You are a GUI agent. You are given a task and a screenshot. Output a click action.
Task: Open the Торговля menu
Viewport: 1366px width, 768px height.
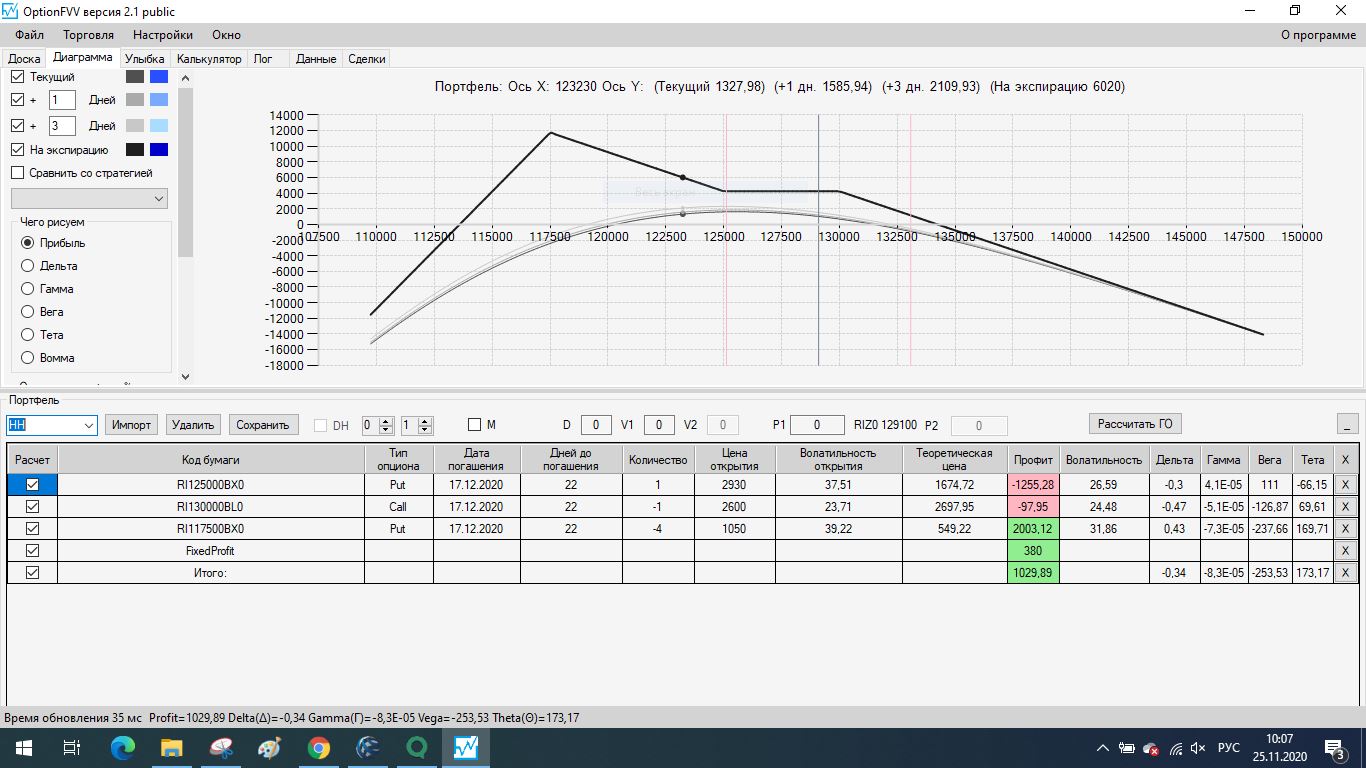pos(88,35)
